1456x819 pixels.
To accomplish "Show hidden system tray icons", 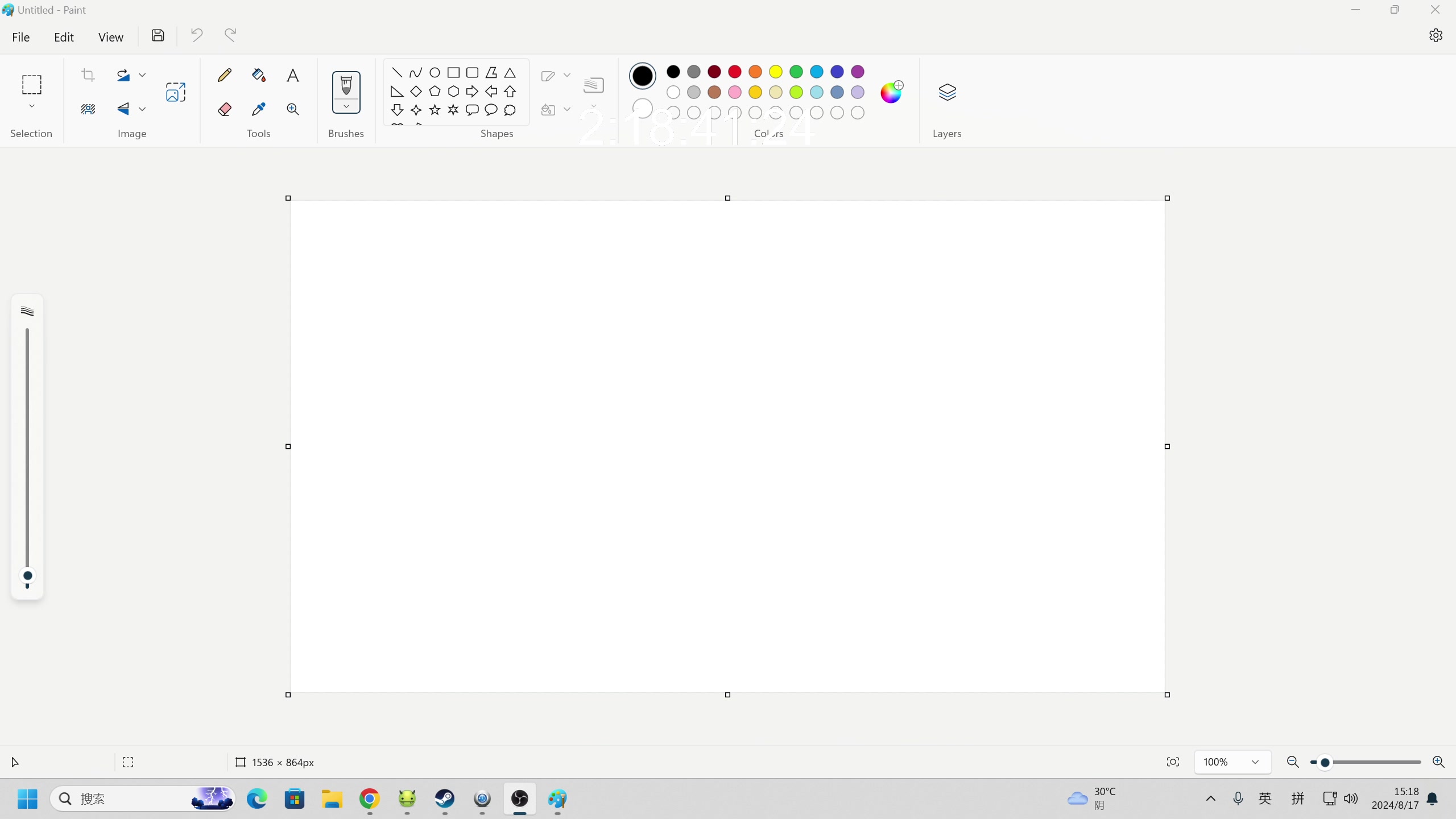I will click(x=1211, y=799).
